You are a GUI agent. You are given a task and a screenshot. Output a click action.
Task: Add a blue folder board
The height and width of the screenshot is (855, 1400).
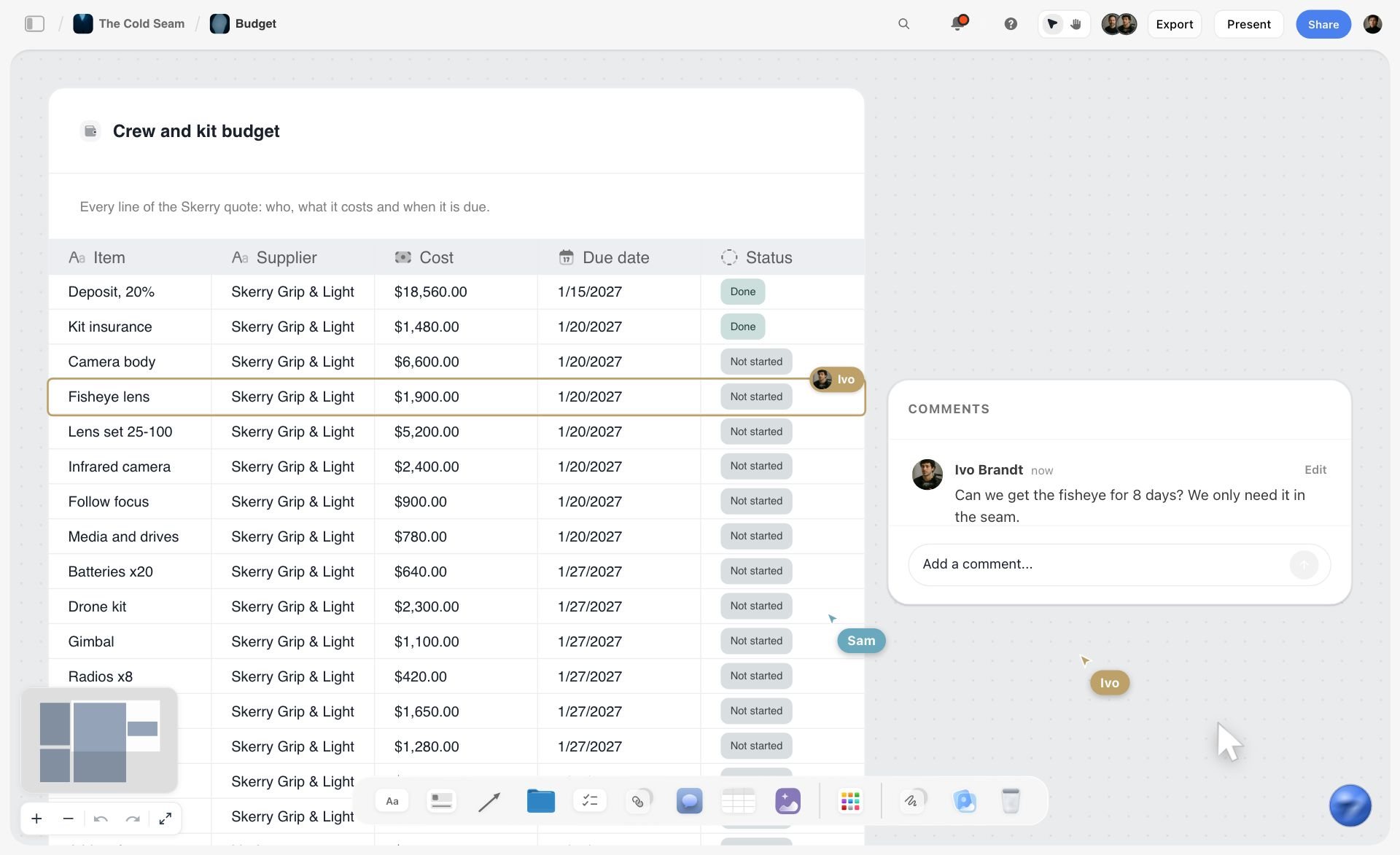[540, 801]
